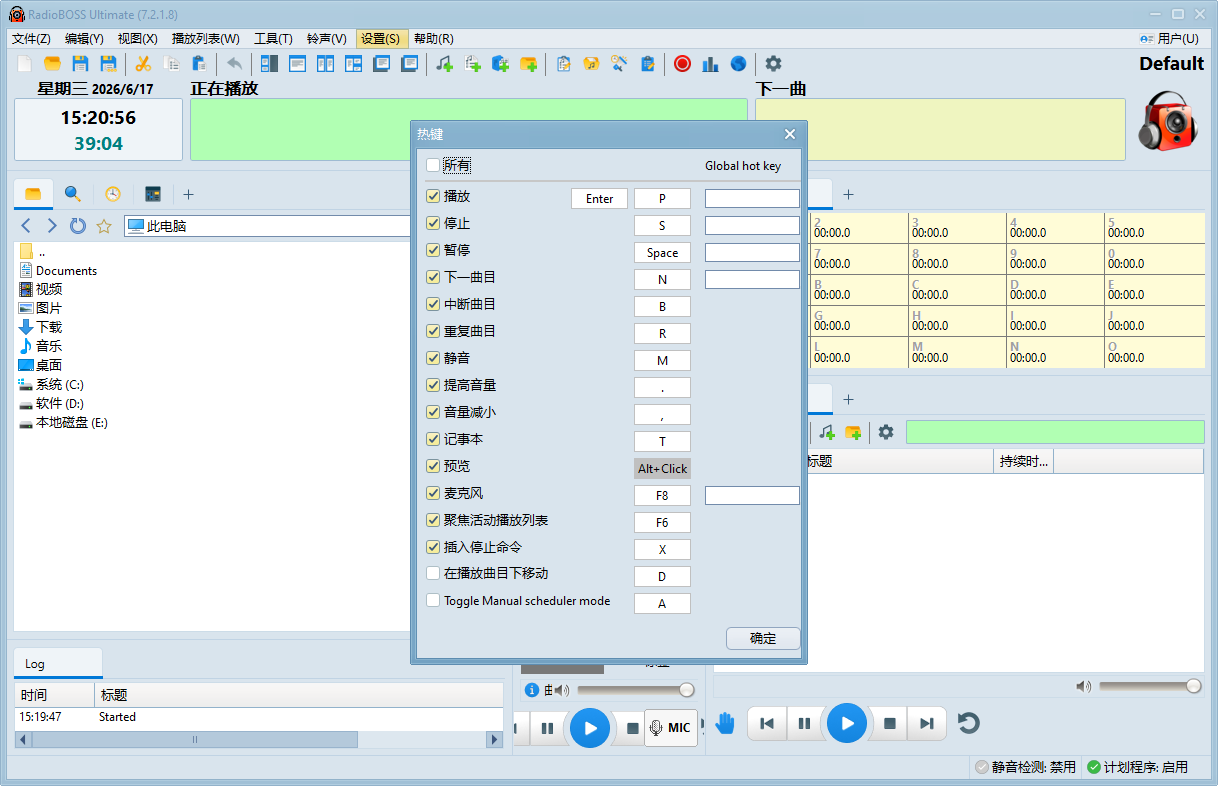Click the Space hotkey field for 暂停
Screen dimensions: 1218x786
coord(662,253)
